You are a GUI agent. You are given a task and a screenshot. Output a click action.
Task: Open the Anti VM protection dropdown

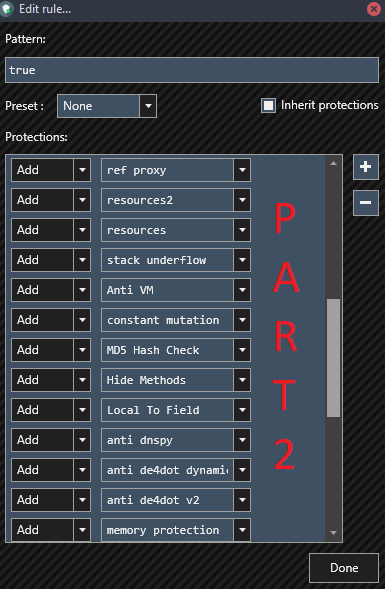[176, 290]
